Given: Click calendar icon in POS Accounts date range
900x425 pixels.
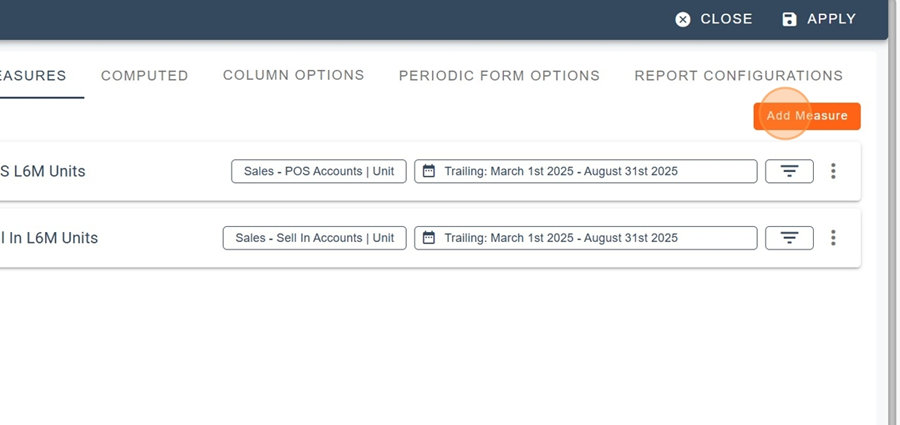Looking at the screenshot, I should pos(429,171).
